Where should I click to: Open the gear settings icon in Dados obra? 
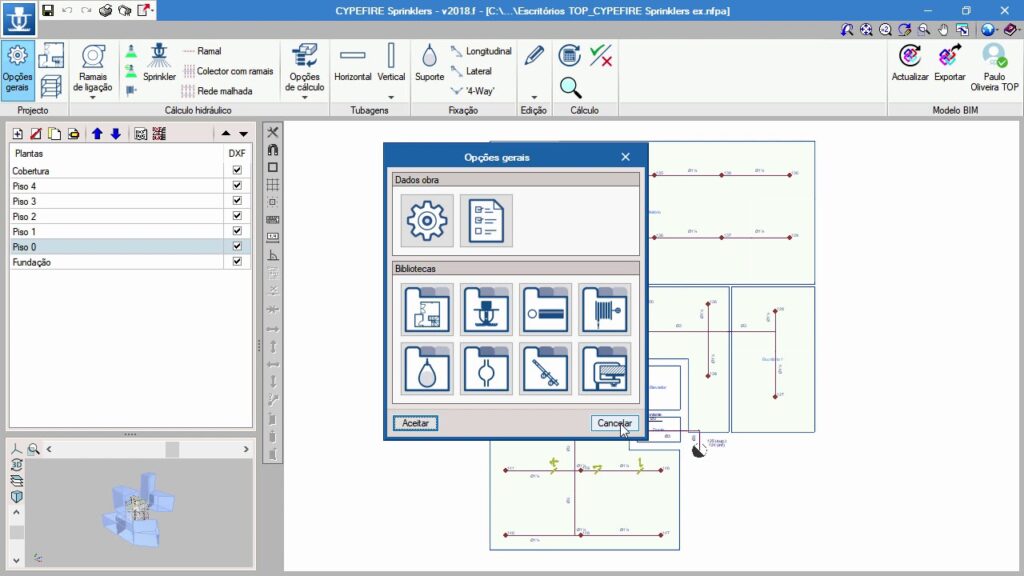click(x=427, y=220)
